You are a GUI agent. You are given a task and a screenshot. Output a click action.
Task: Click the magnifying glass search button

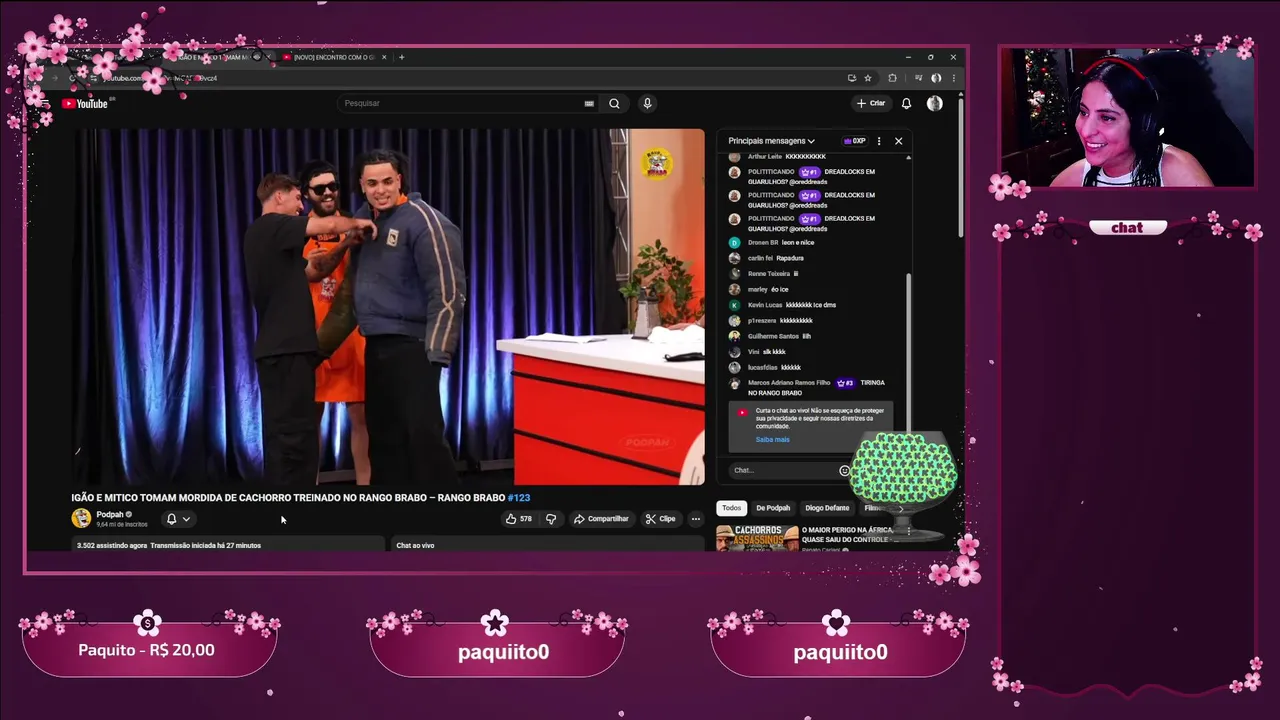[x=614, y=103]
